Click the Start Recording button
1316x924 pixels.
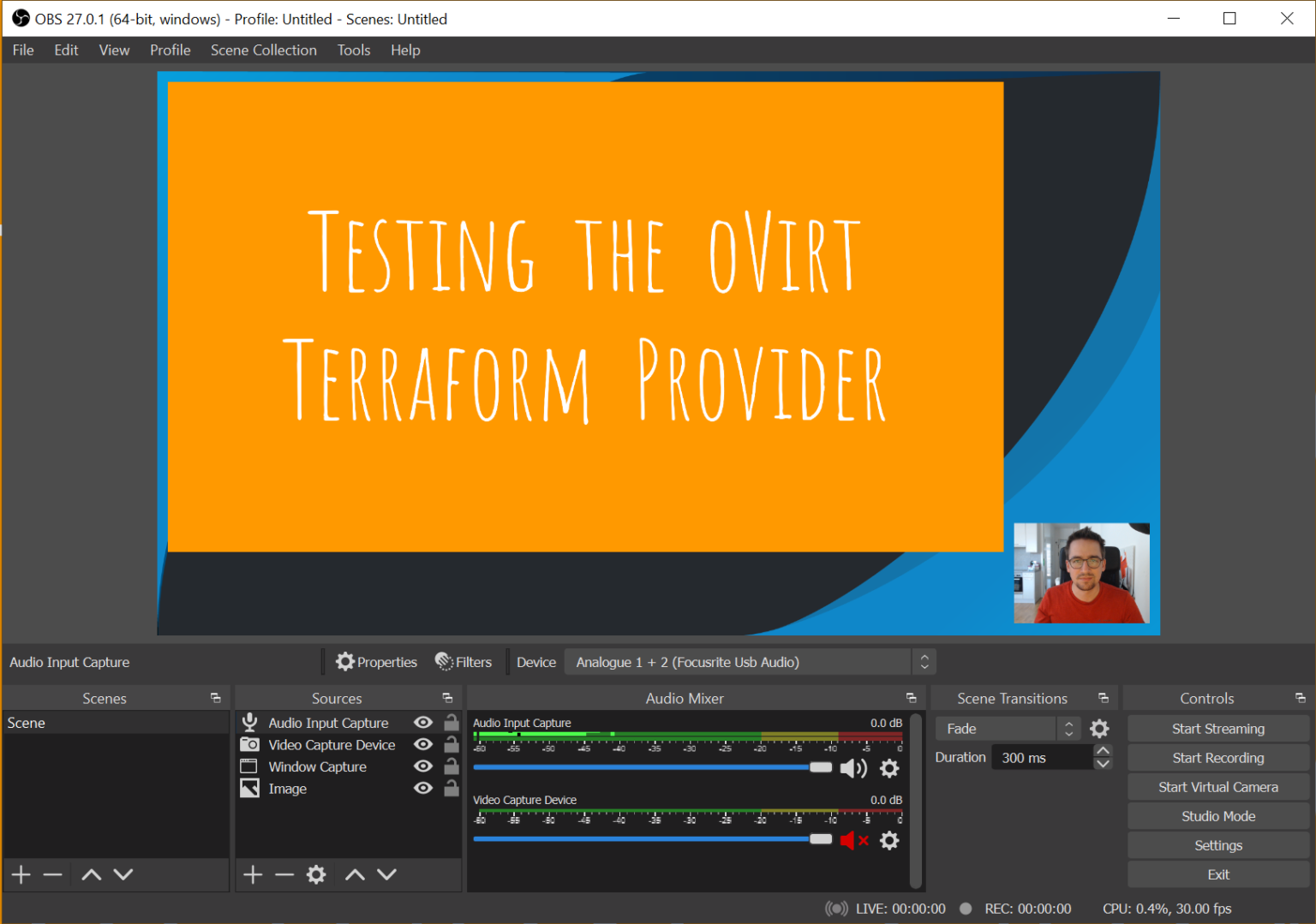pyautogui.click(x=1217, y=758)
